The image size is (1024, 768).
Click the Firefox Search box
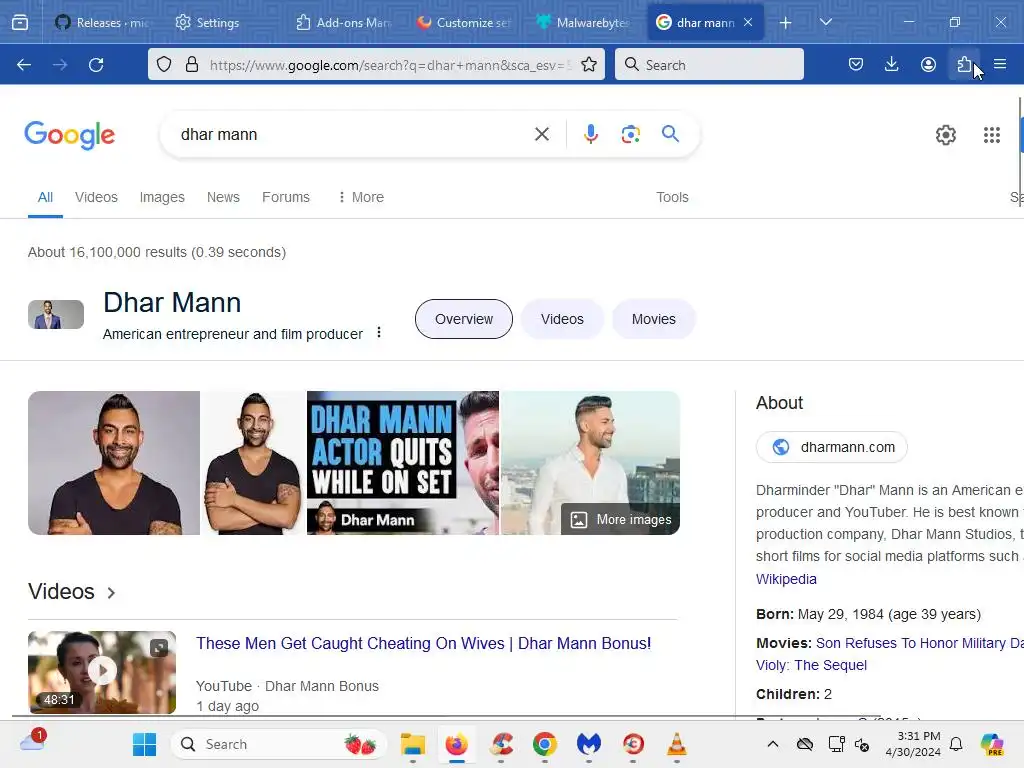tap(709, 65)
